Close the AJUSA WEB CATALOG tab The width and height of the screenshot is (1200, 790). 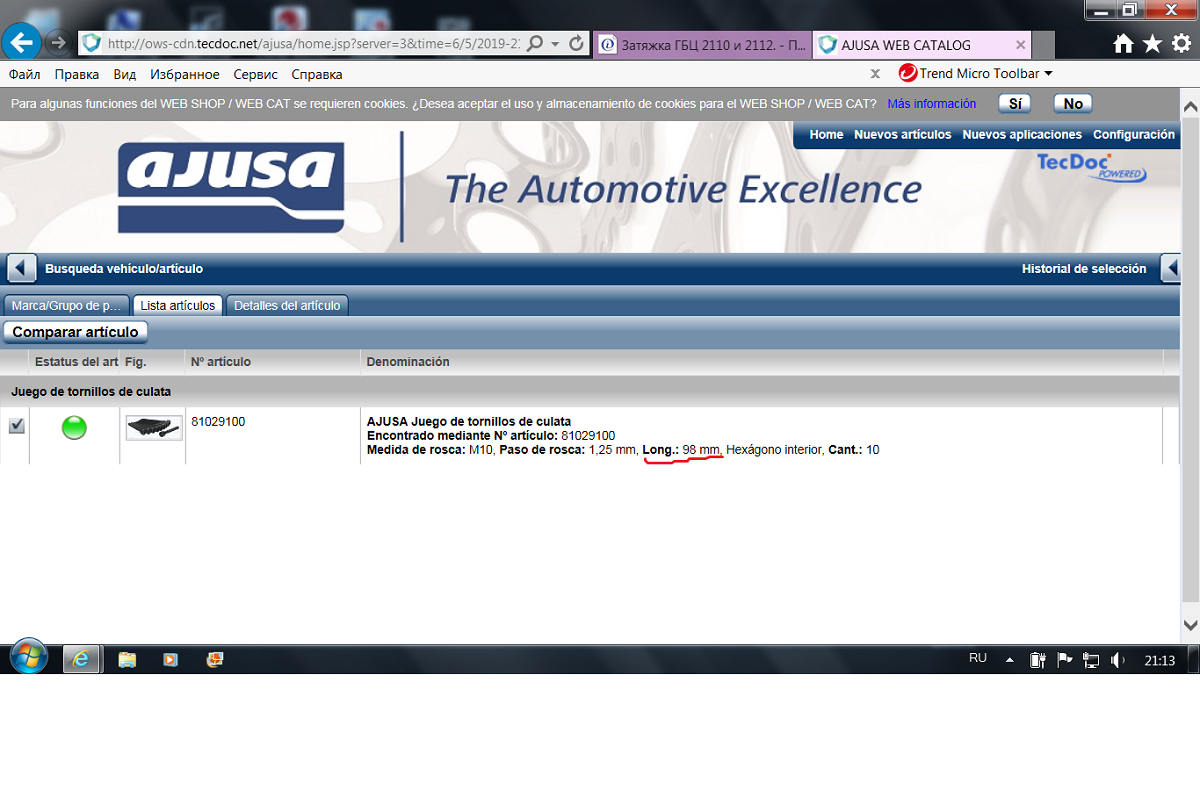(1020, 45)
